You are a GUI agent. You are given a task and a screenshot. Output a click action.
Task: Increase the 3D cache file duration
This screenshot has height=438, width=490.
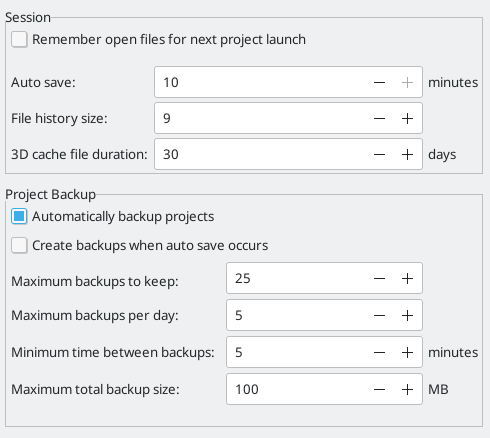click(x=407, y=154)
